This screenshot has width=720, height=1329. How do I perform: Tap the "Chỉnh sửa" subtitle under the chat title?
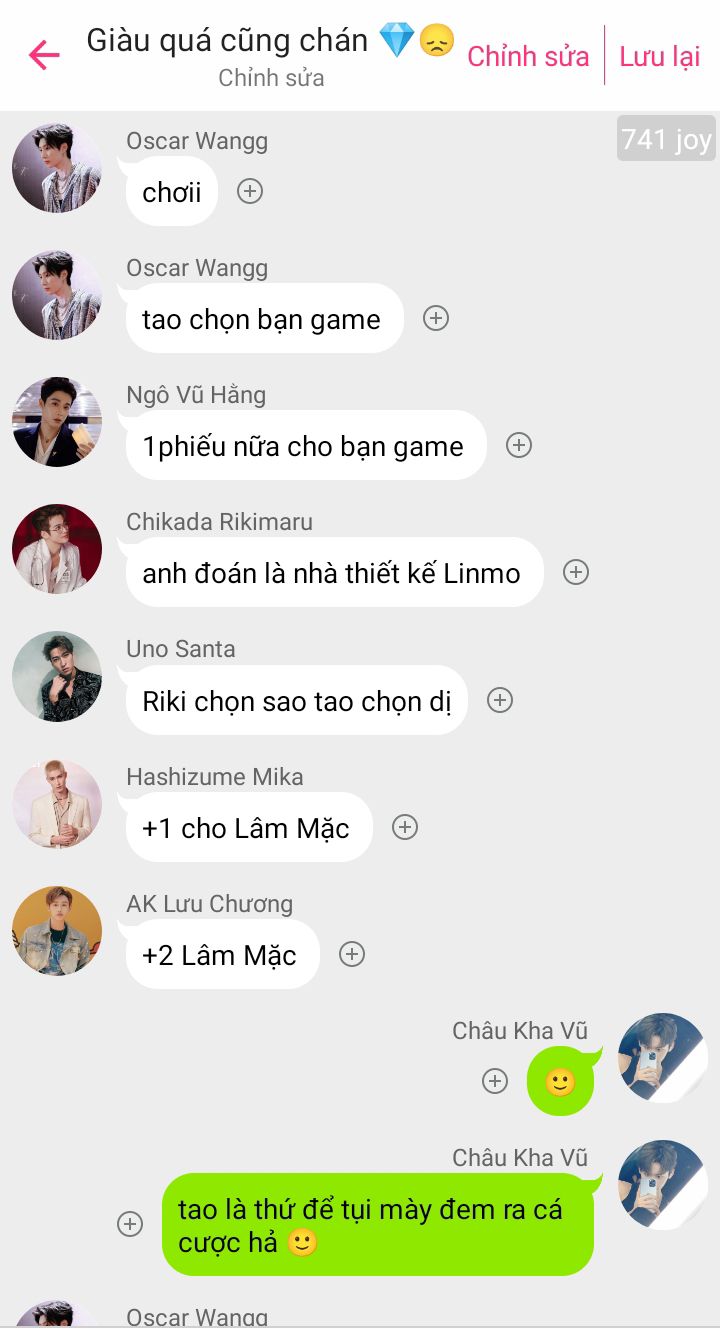coord(271,78)
